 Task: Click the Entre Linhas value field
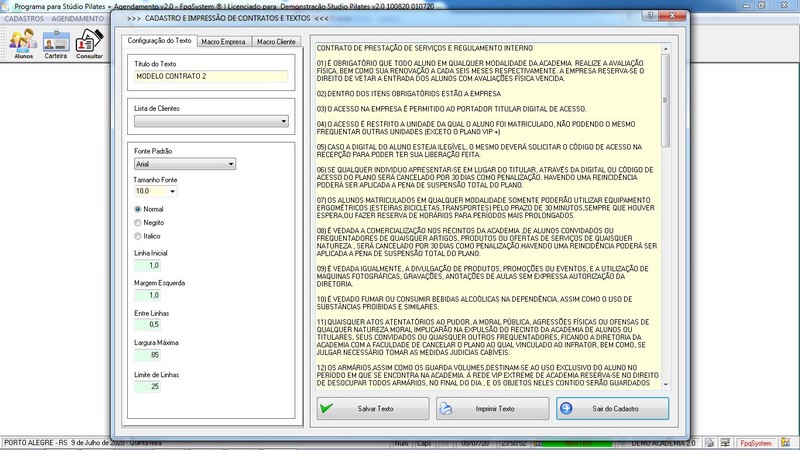(x=147, y=324)
